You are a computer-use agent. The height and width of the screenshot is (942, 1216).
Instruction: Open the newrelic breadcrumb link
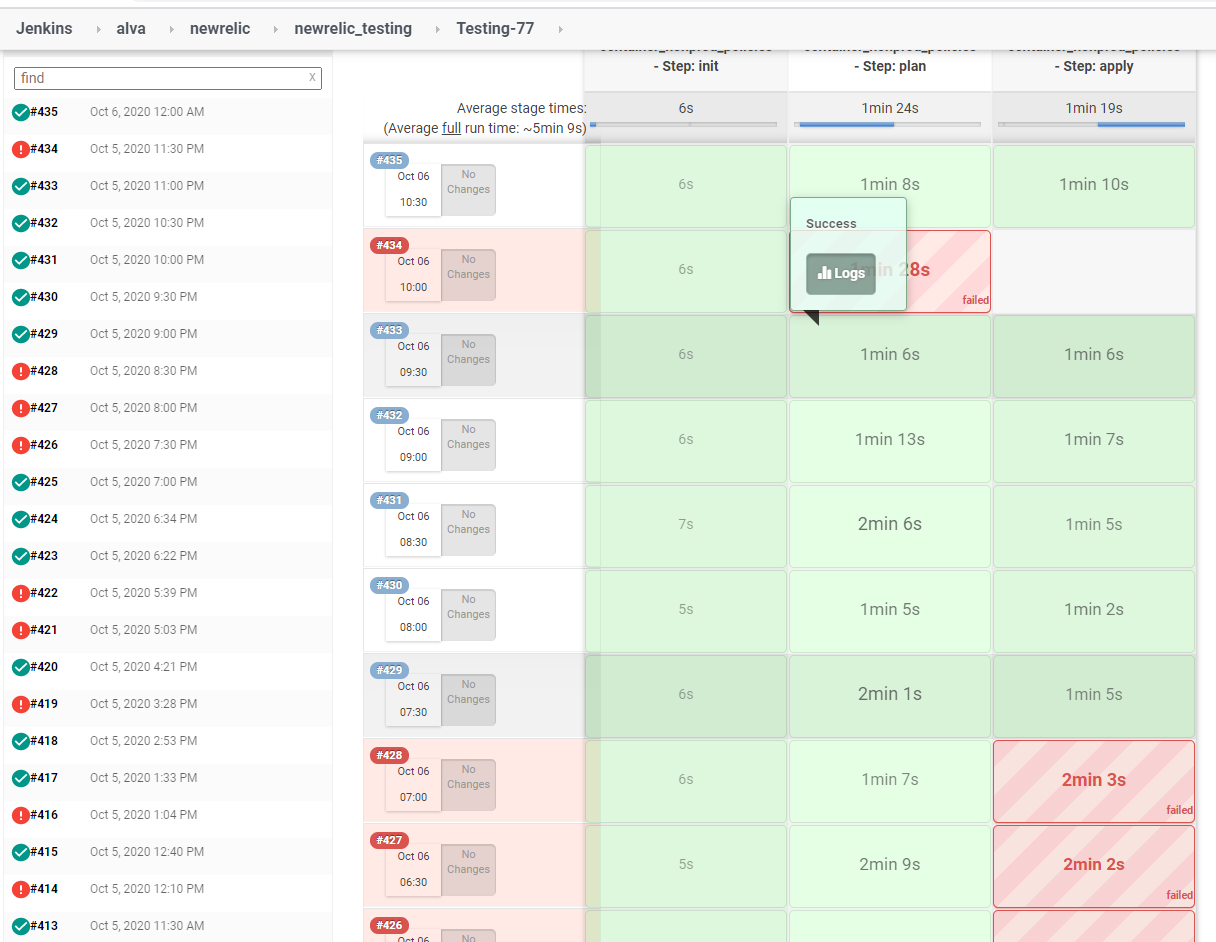coord(220,28)
